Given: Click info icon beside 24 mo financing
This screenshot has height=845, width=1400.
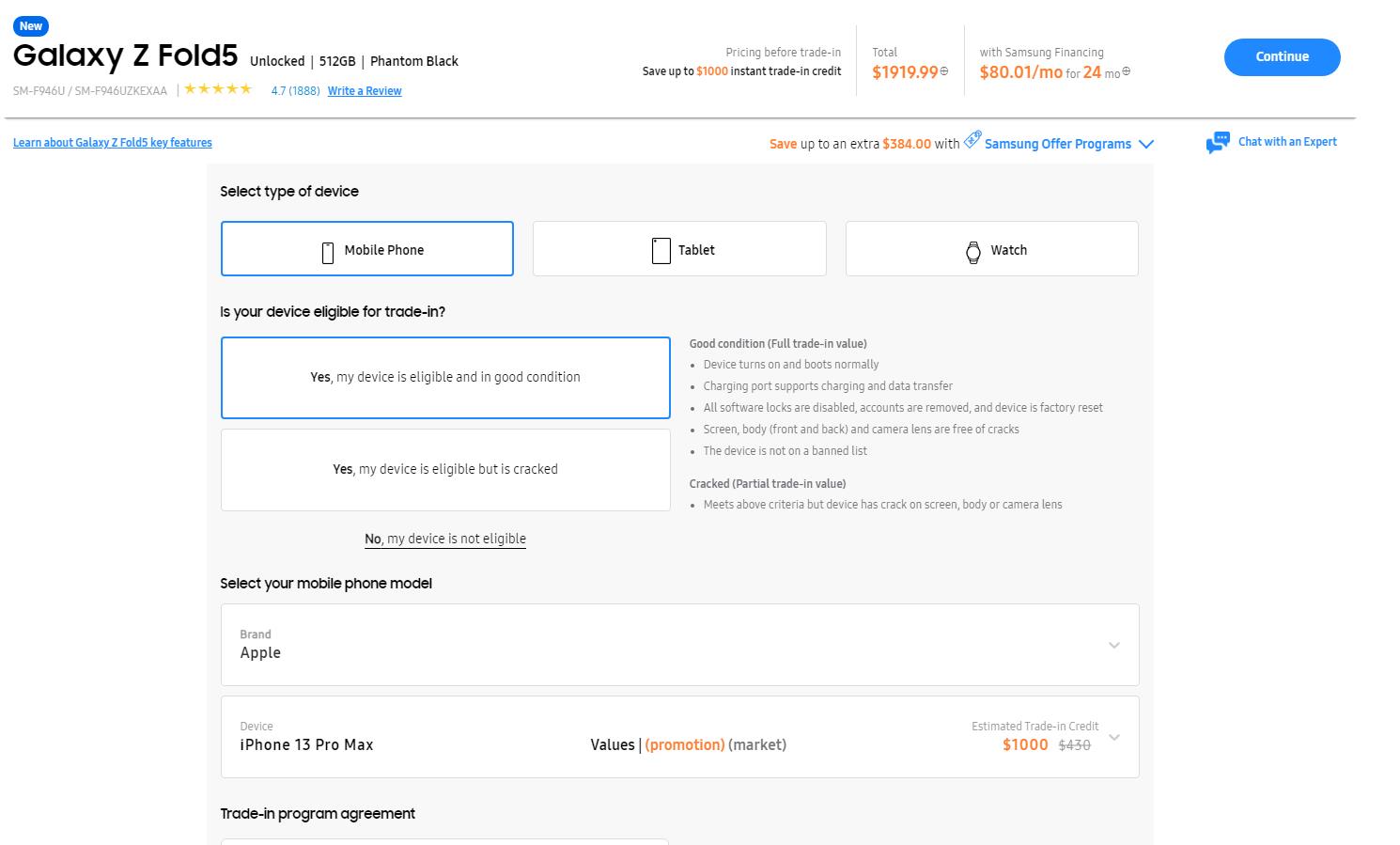Looking at the screenshot, I should coord(1126,71).
